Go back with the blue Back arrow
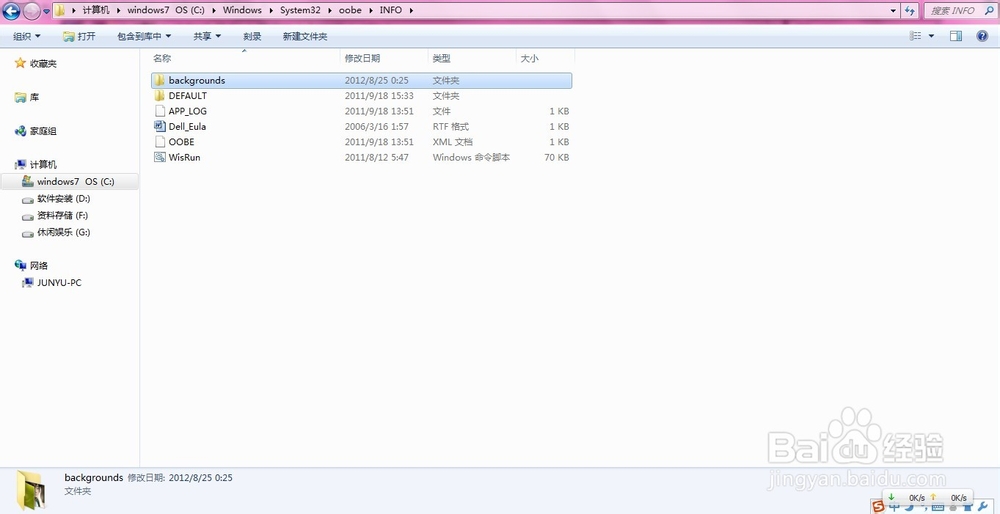Image resolution: width=1000 pixels, height=514 pixels. point(11,11)
